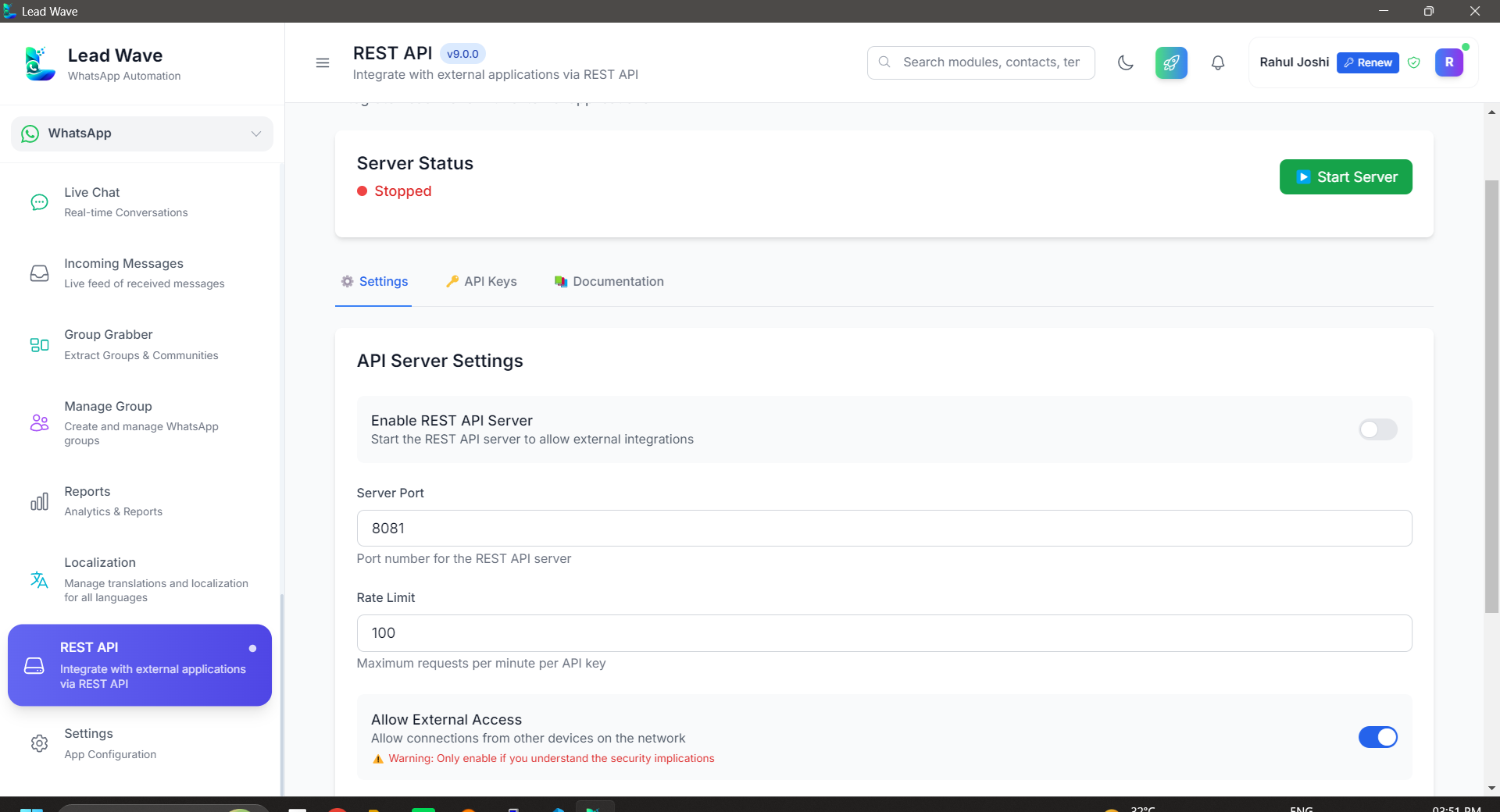The width and height of the screenshot is (1500, 812).
Task: Click the Stopped server status text
Action: click(x=403, y=191)
